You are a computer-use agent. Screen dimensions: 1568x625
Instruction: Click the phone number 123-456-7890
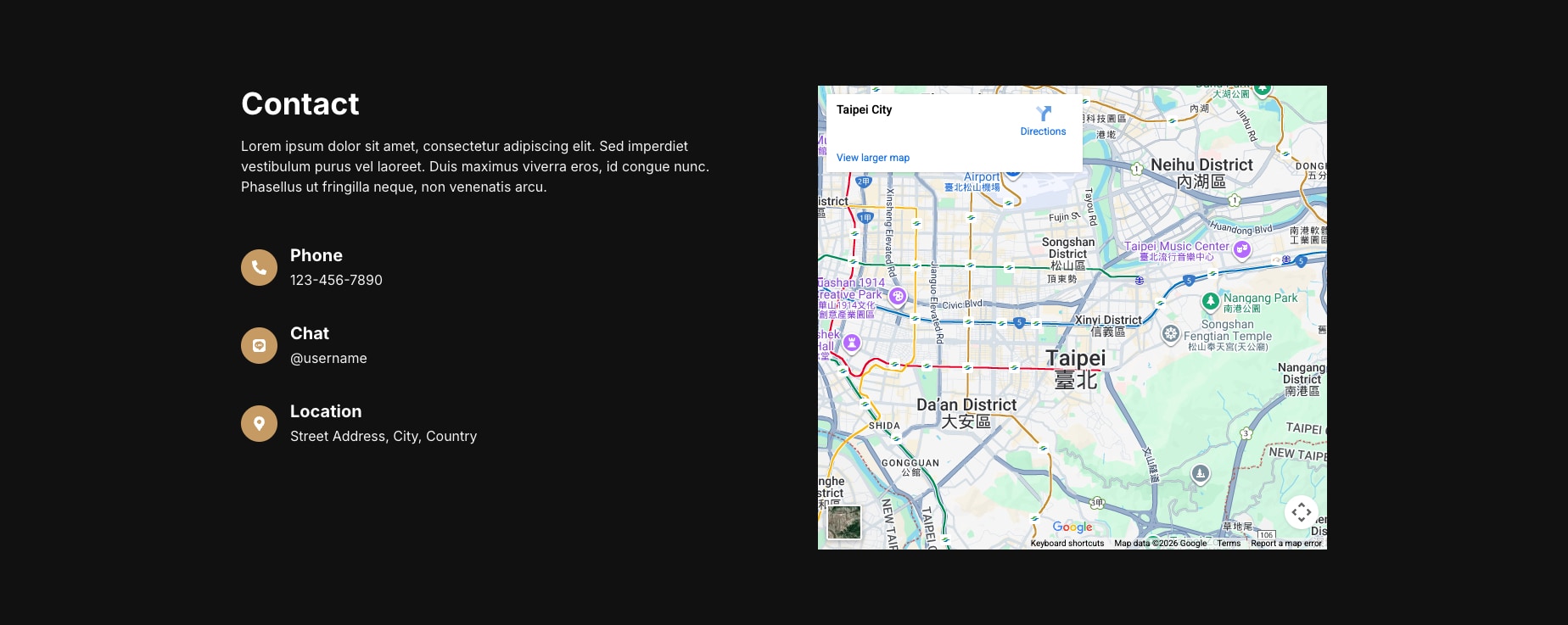coord(336,280)
